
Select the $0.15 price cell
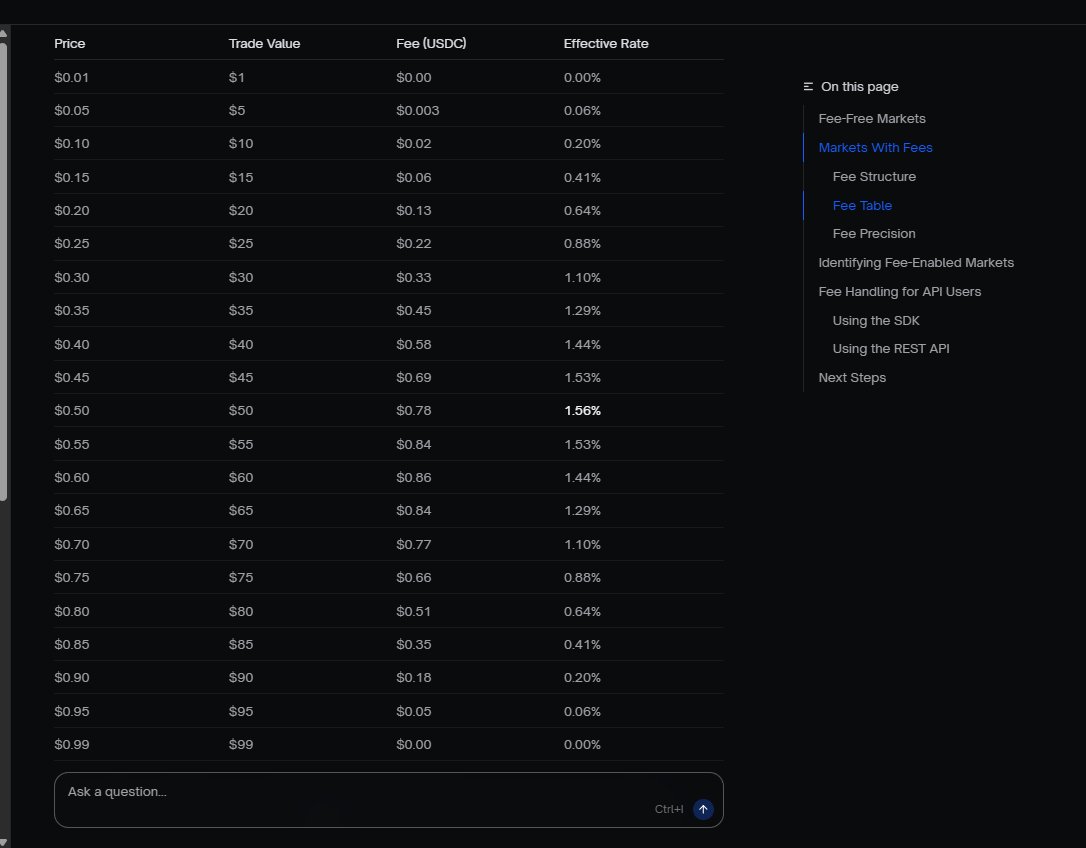pyautogui.click(x=72, y=178)
